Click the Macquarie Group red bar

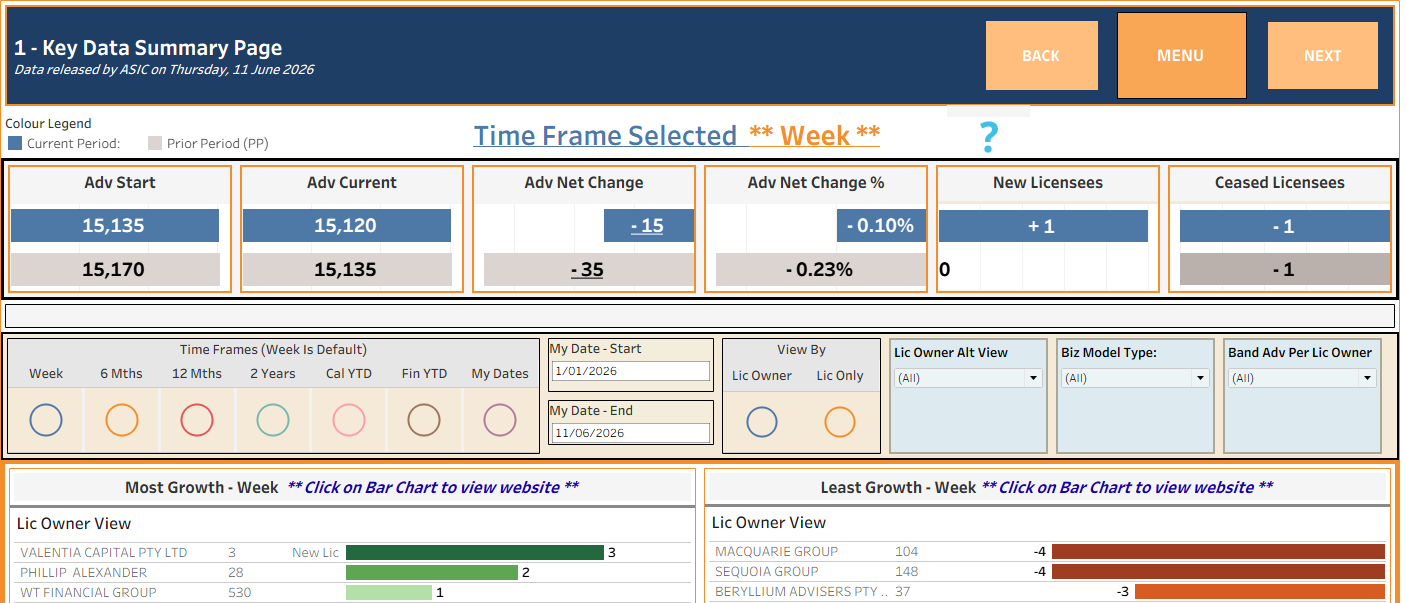pyautogui.click(x=1218, y=551)
